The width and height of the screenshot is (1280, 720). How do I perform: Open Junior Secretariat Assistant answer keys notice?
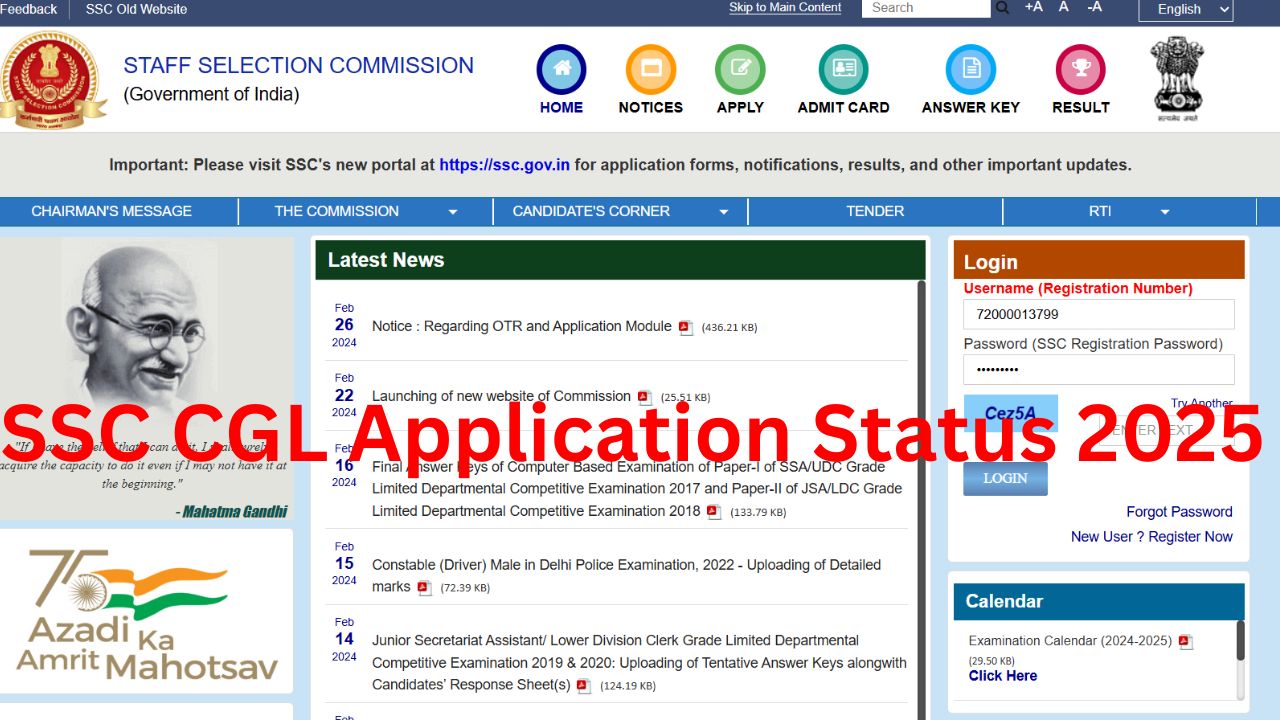click(639, 663)
